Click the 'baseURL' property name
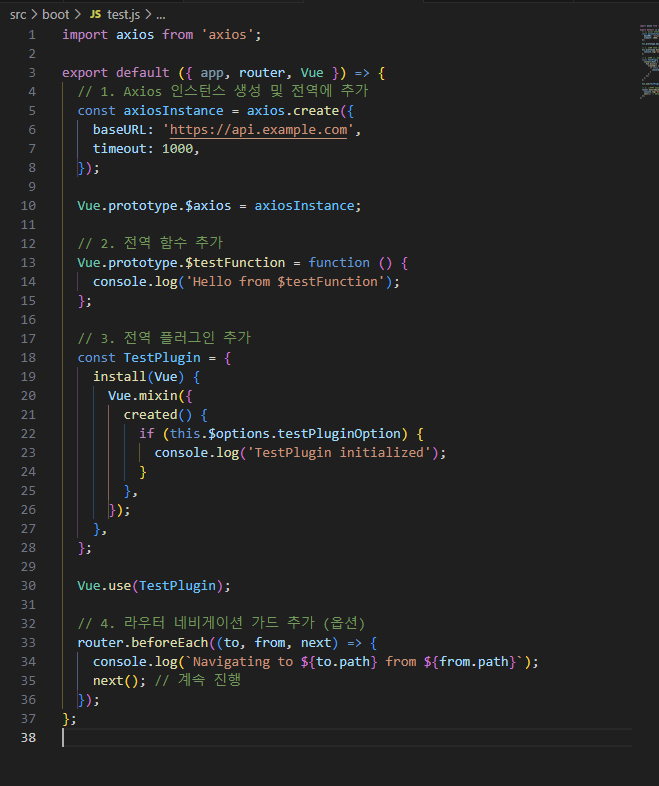Image resolution: width=659 pixels, height=786 pixels. coord(119,130)
